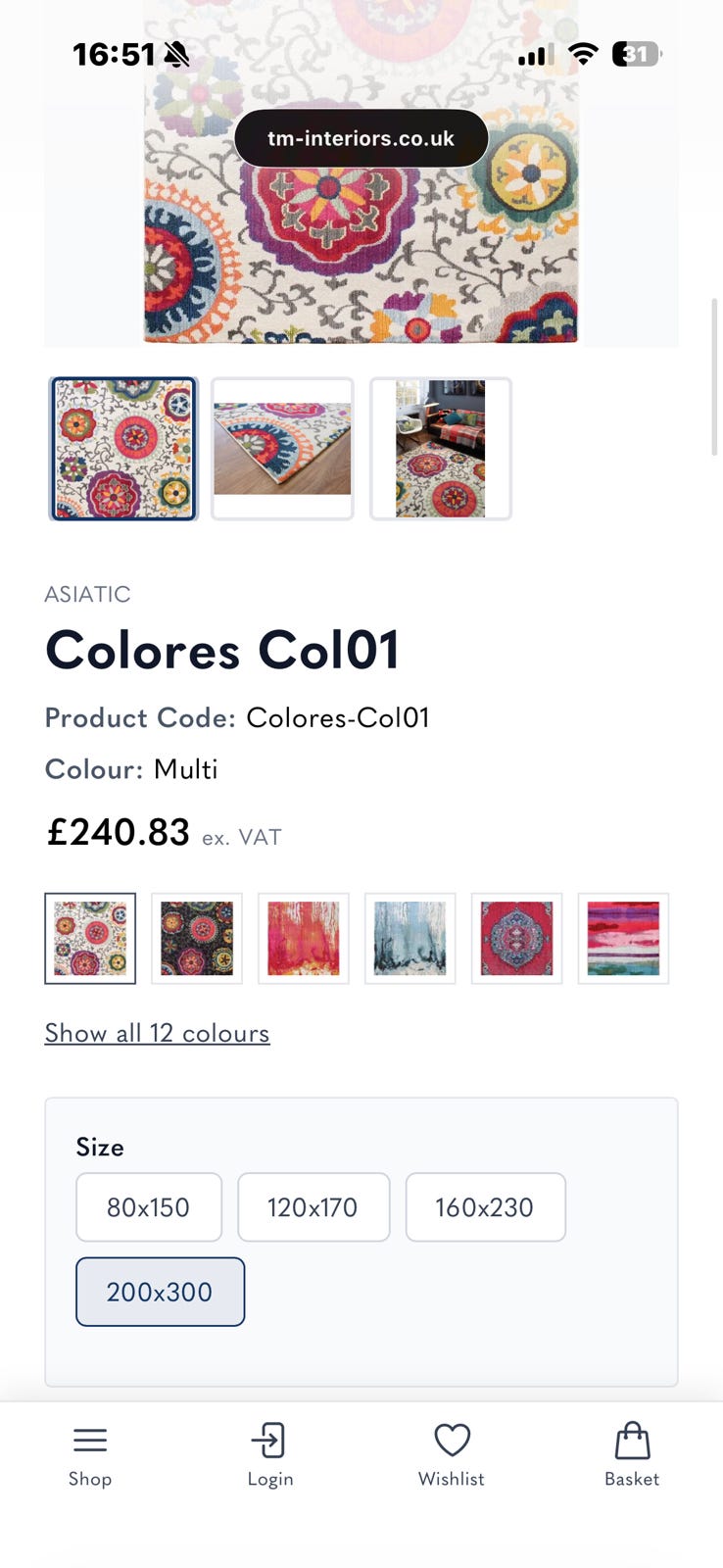Select the 80x150 size option

[149, 1207]
